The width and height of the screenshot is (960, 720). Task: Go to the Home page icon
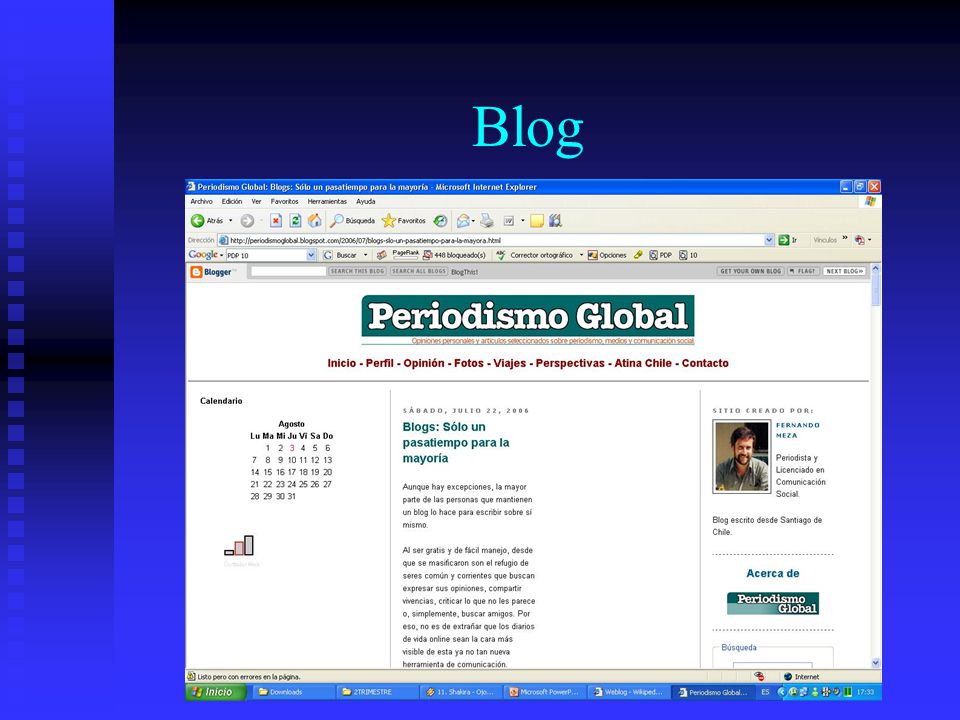pyautogui.click(x=315, y=220)
